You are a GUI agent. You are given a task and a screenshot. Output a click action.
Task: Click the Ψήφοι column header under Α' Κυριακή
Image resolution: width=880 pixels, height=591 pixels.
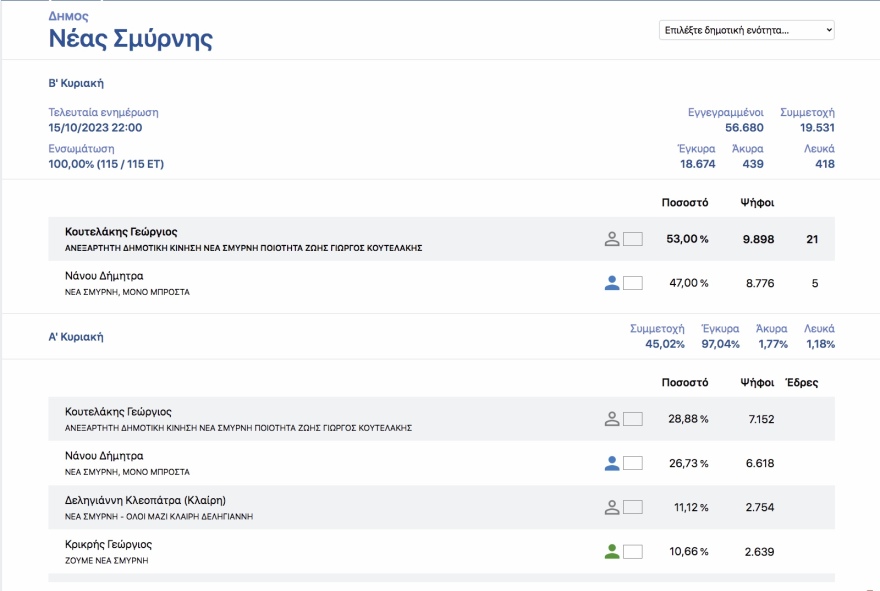(757, 383)
